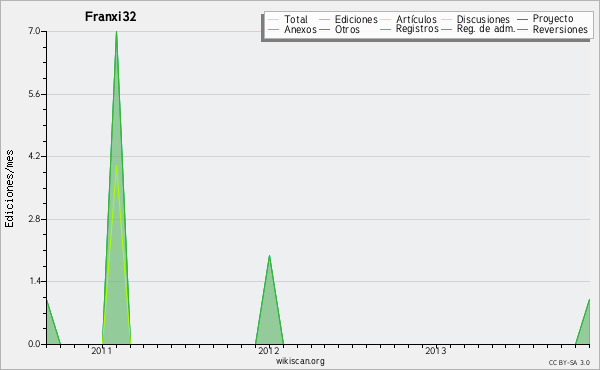Click the Proyecto legend entry
Screen dimensions: 600x370
(x=545, y=19)
